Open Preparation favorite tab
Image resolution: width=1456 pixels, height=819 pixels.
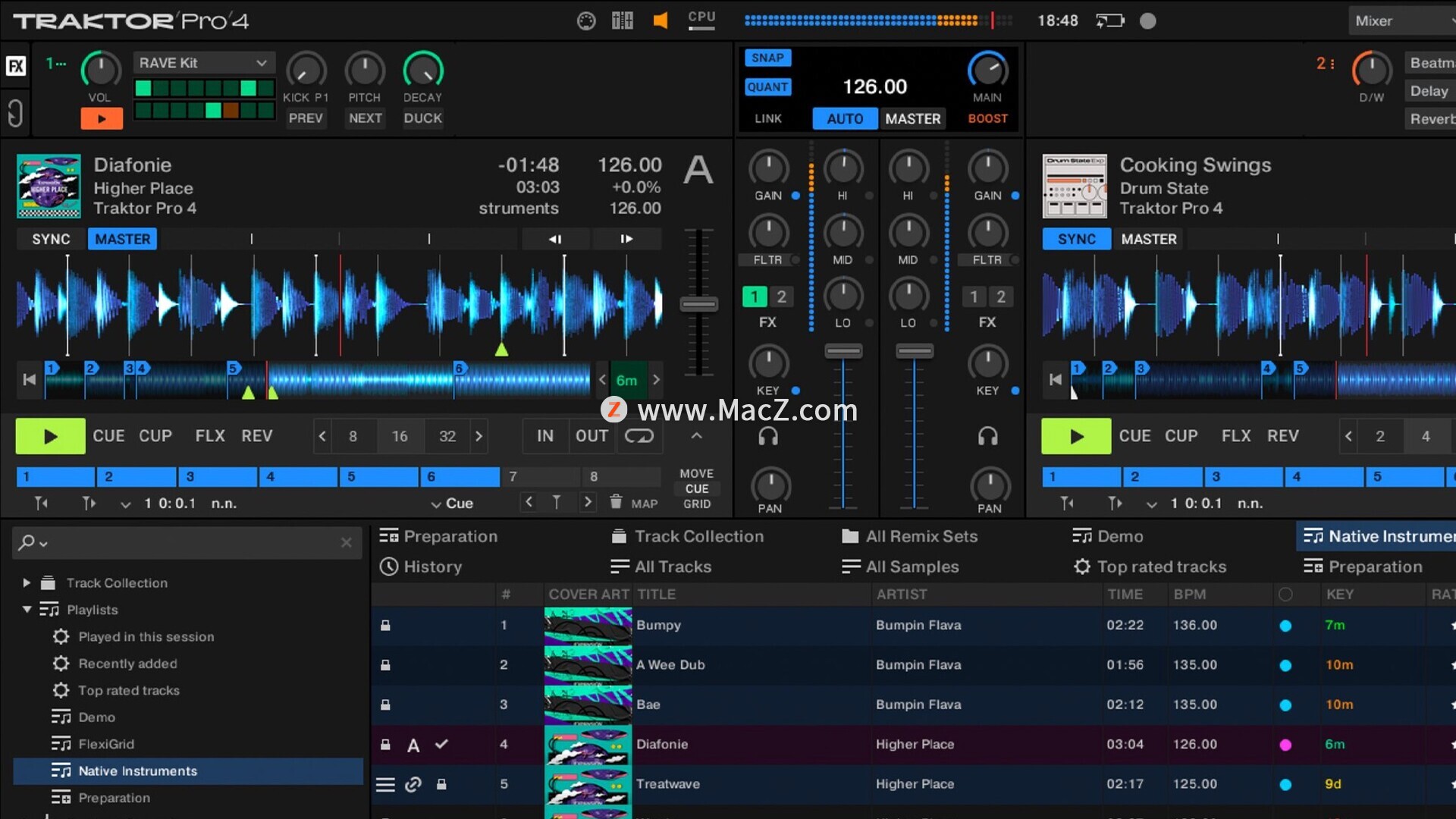[438, 536]
